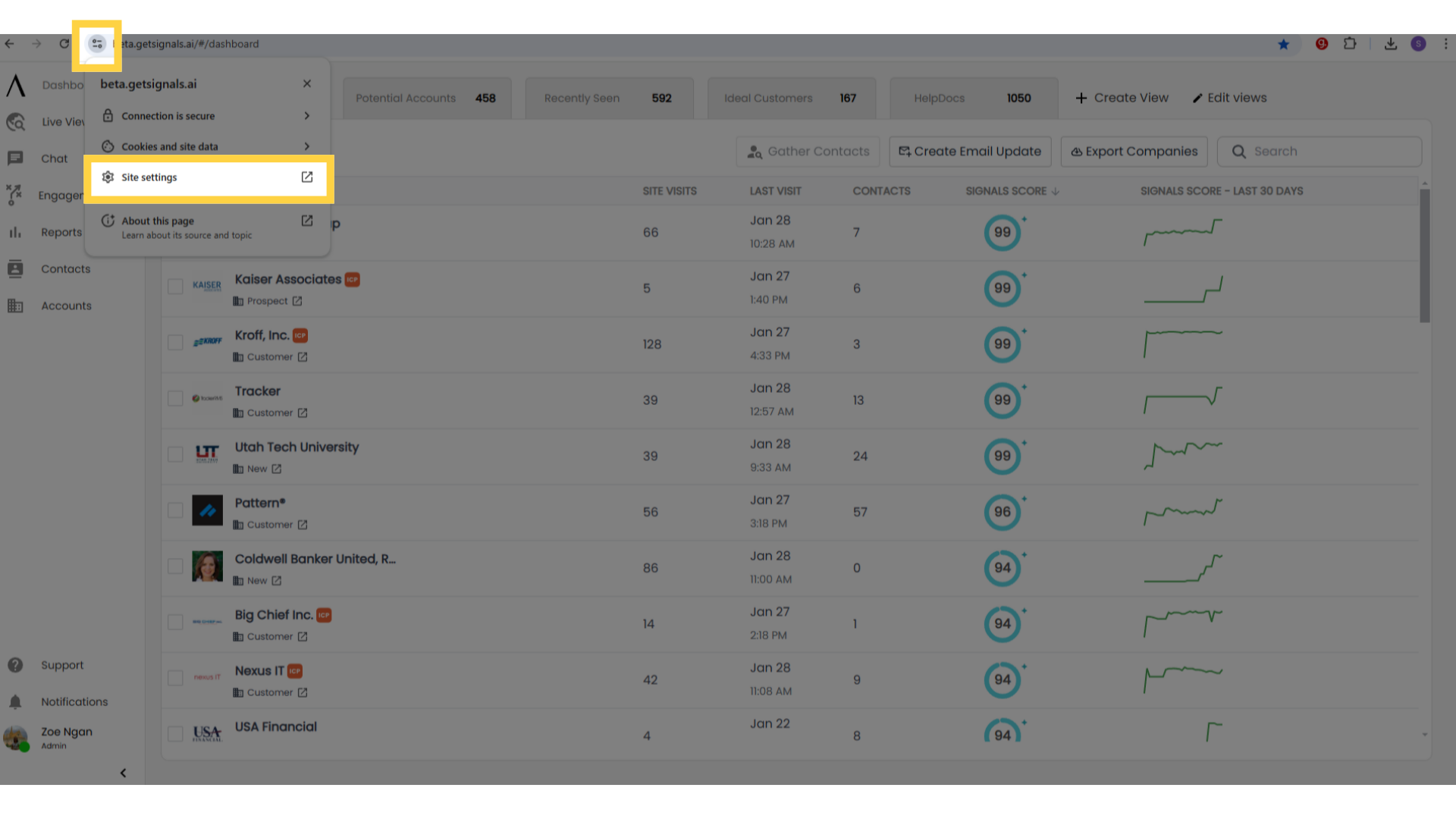
Task: Click the Gather Contacts icon button
Action: [x=756, y=151]
